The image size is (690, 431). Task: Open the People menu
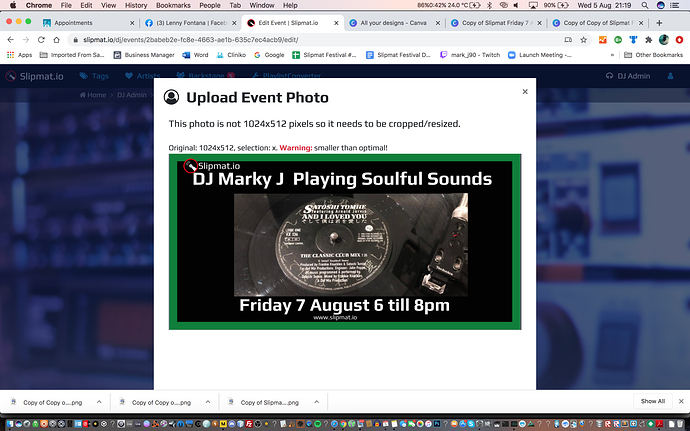tap(210, 5)
